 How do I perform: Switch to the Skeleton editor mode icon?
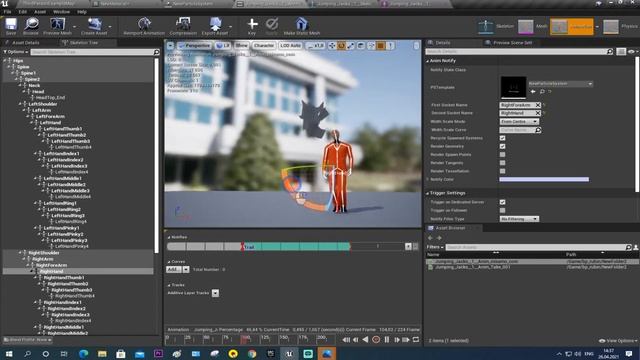click(486, 27)
